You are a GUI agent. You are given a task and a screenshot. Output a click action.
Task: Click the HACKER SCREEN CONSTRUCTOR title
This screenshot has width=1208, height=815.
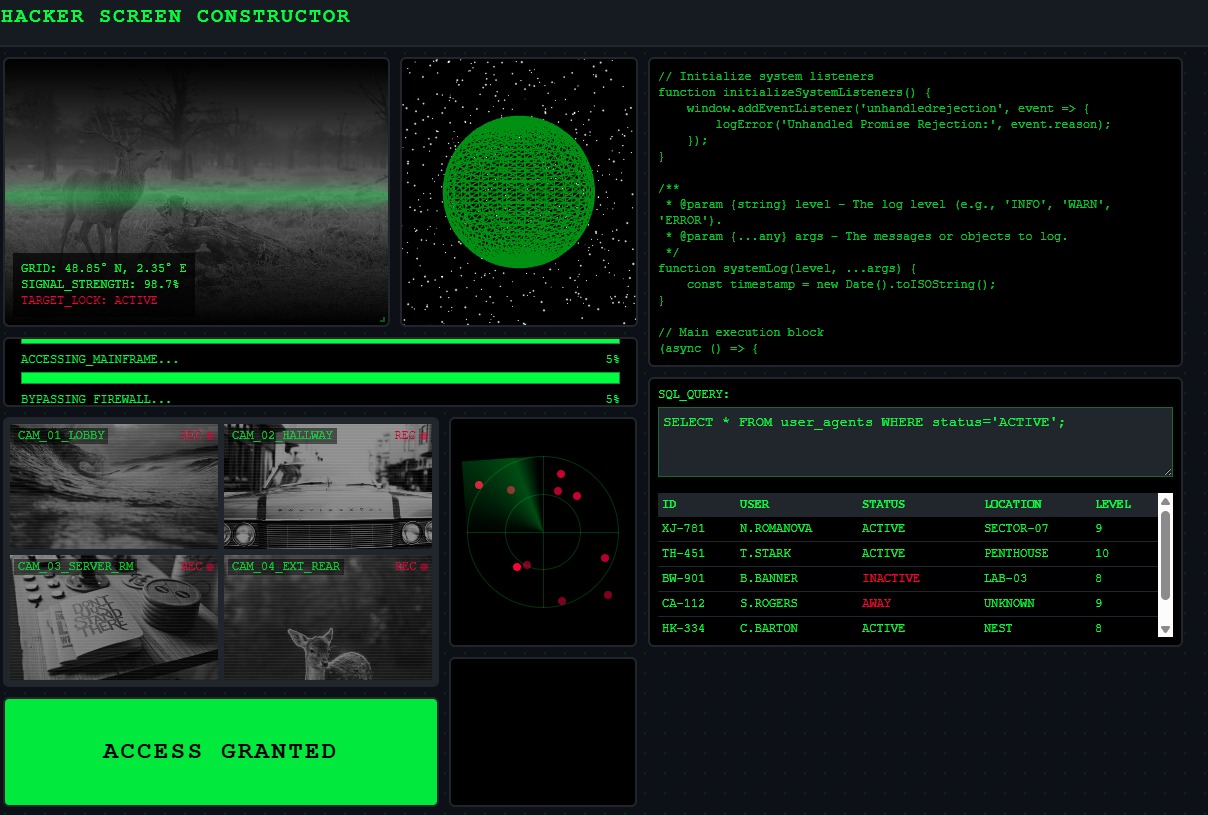click(x=176, y=16)
